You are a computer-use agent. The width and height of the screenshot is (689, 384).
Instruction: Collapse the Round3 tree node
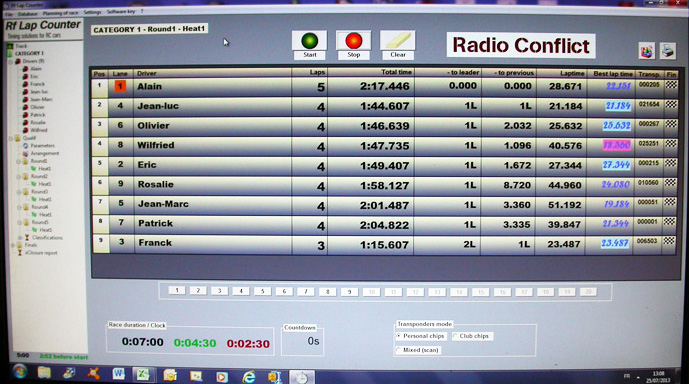point(19,192)
